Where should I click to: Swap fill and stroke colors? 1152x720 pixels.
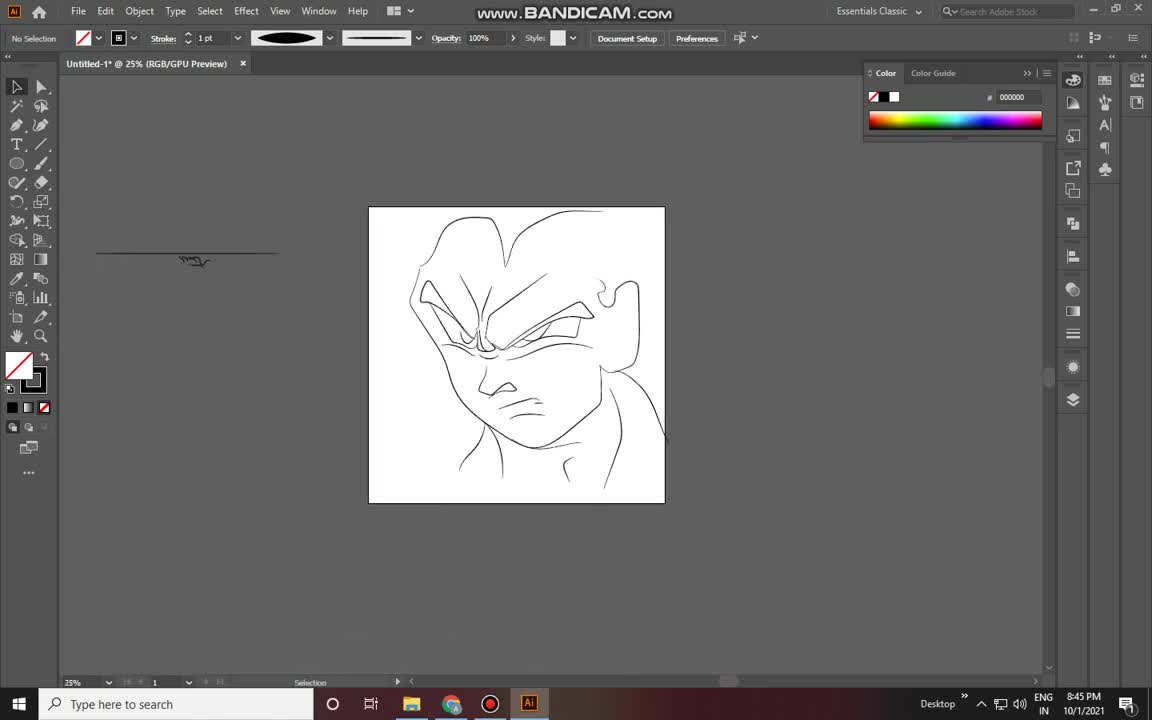[x=45, y=356]
